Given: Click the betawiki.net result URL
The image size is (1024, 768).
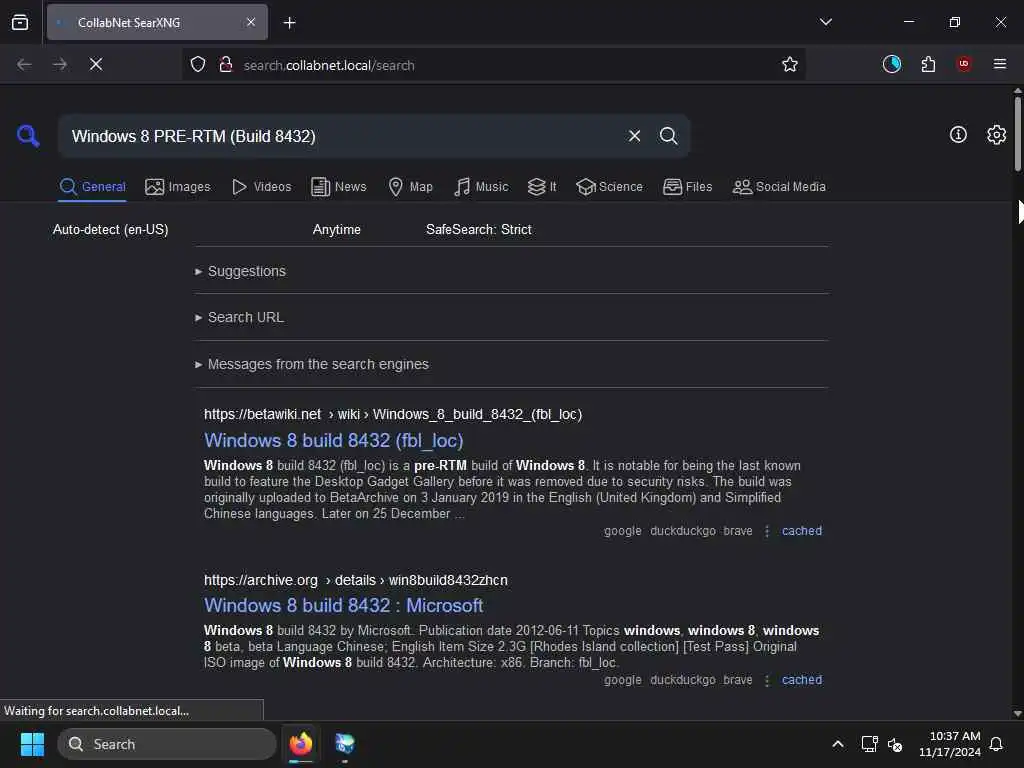Looking at the screenshot, I should (x=392, y=414).
